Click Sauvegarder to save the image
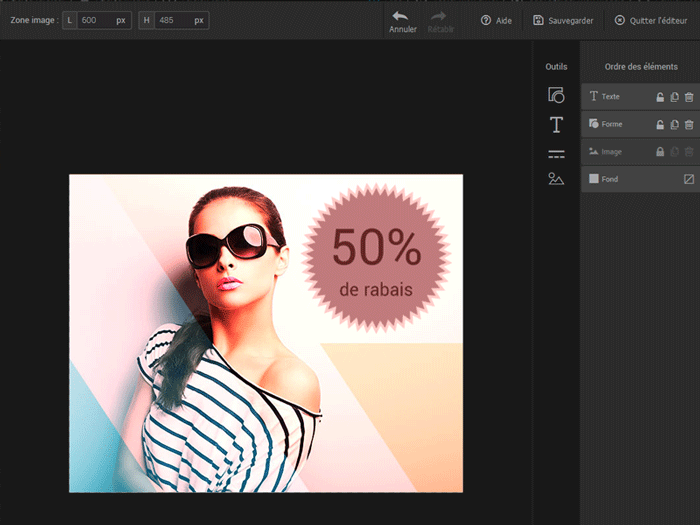Viewport: 700px width, 525px height. coord(565,20)
